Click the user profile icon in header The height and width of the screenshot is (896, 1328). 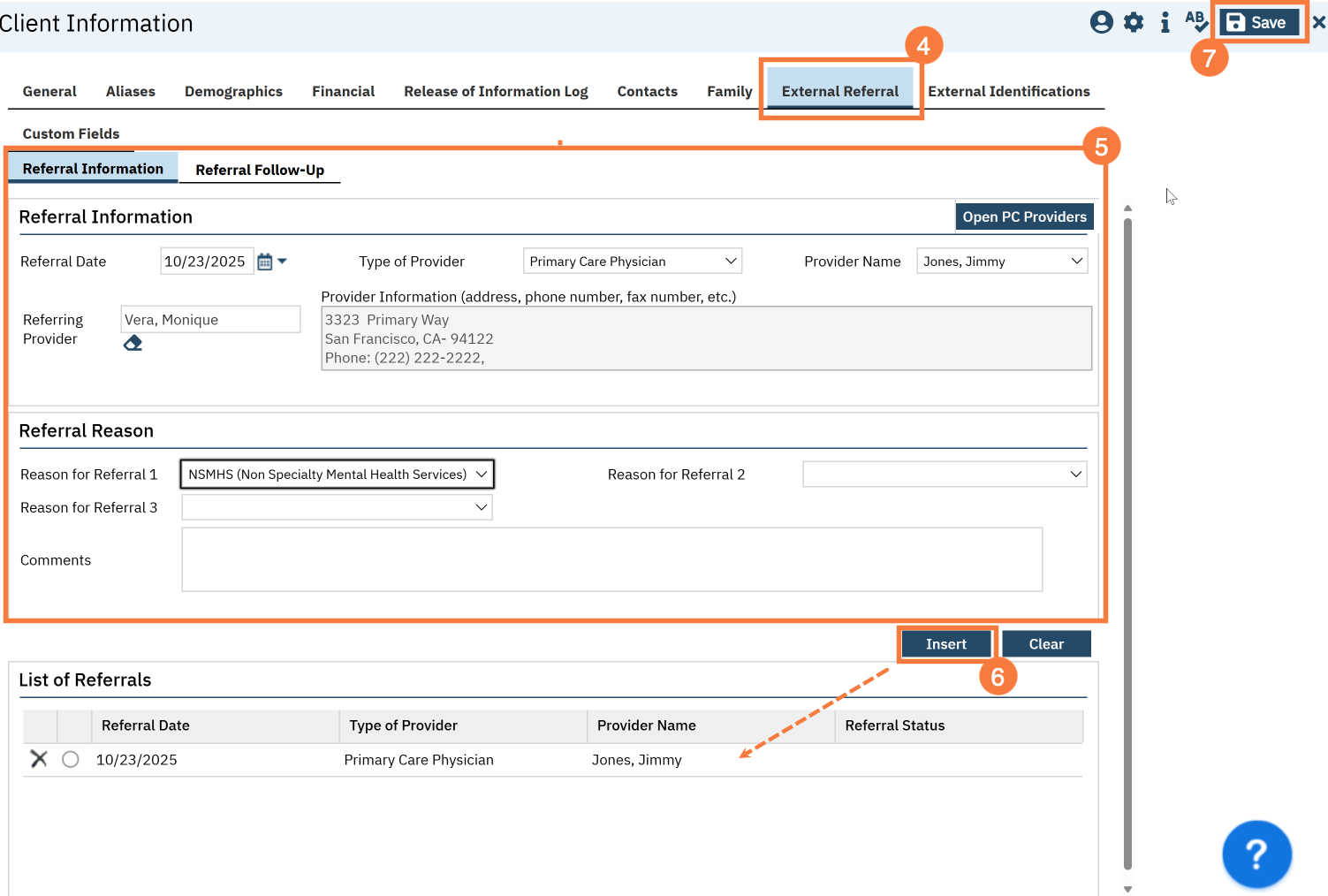click(x=1101, y=22)
